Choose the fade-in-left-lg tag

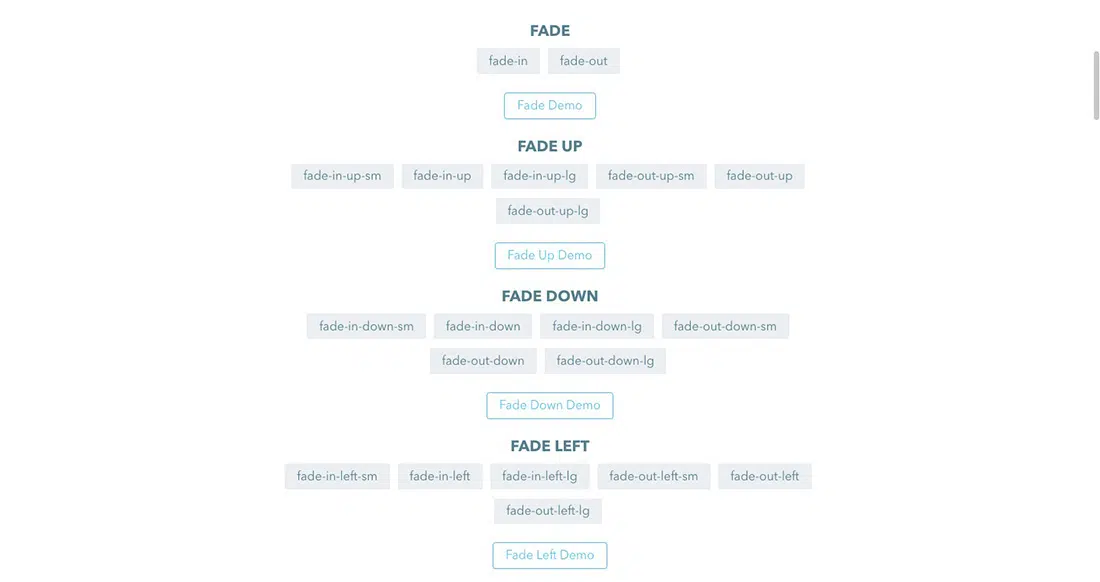[x=540, y=476]
